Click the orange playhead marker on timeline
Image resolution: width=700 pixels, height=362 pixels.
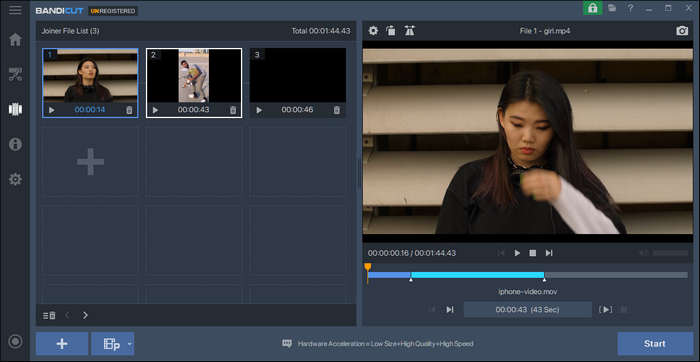[x=367, y=267]
